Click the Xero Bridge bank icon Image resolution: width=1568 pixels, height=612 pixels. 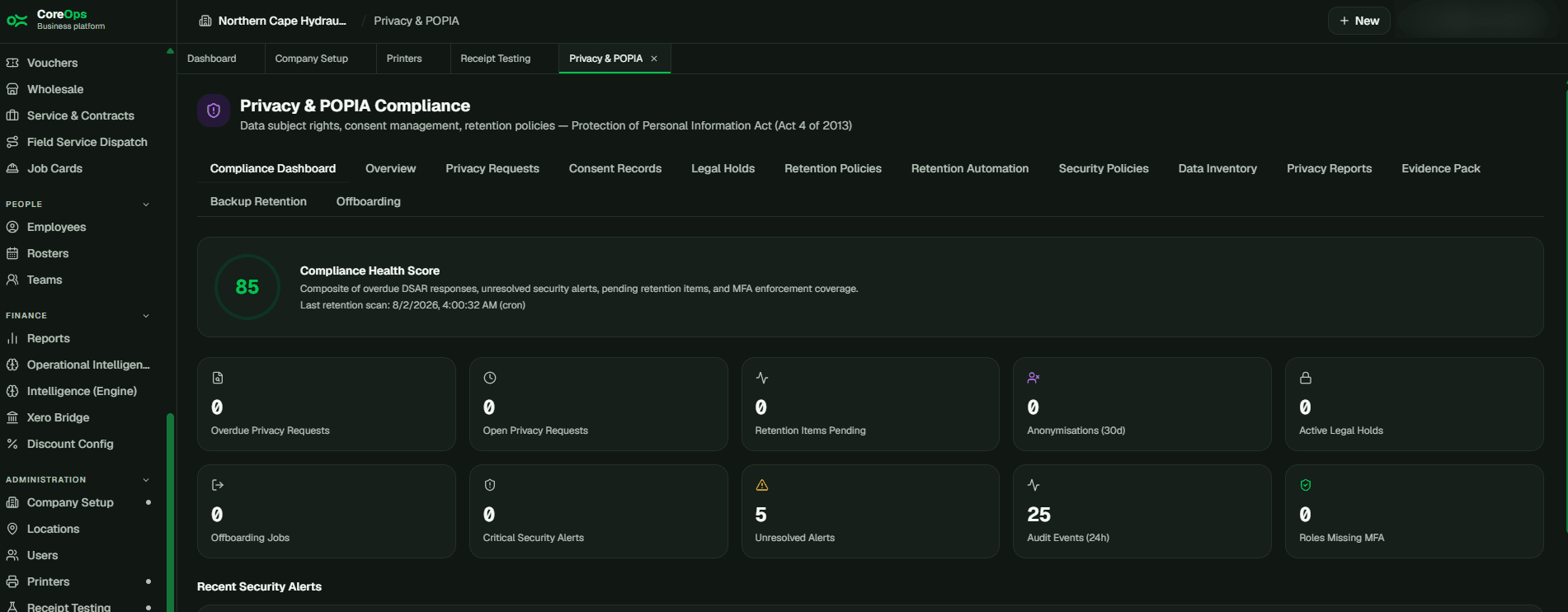(12, 417)
